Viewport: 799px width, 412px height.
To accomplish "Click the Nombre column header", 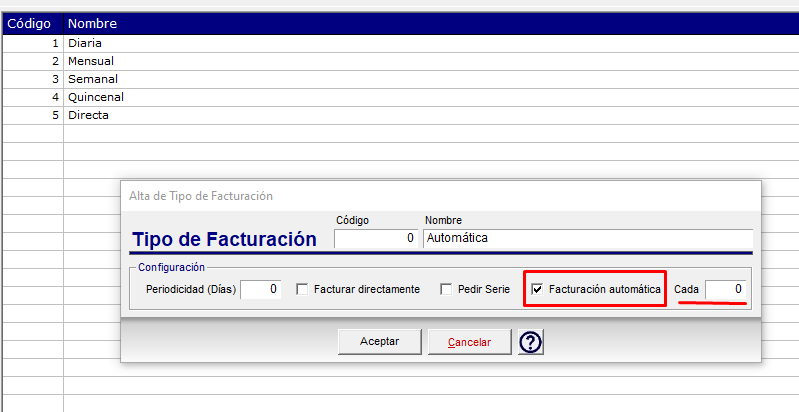I will click(x=431, y=23).
